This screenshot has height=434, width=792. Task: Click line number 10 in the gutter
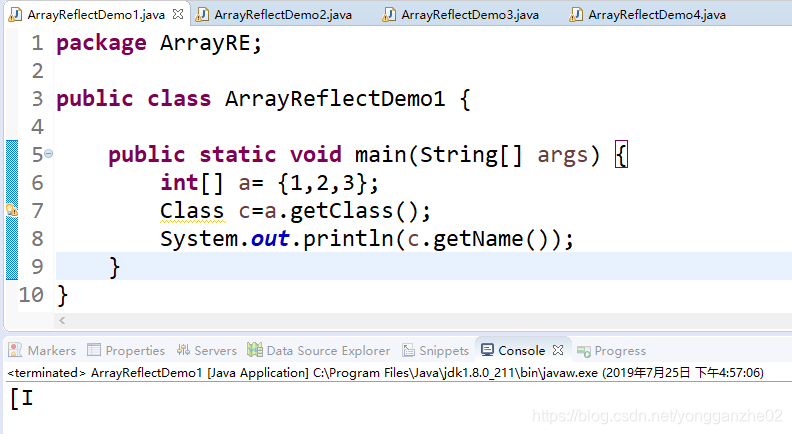pyautogui.click(x=31, y=295)
